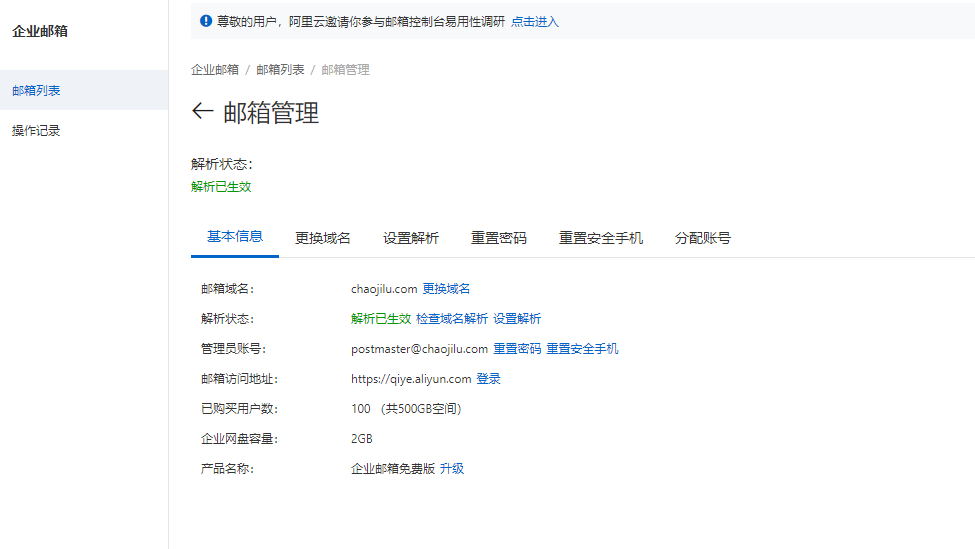Click green 解析已生效 in the info table
This screenshot has width=975, height=549.
pos(381,318)
